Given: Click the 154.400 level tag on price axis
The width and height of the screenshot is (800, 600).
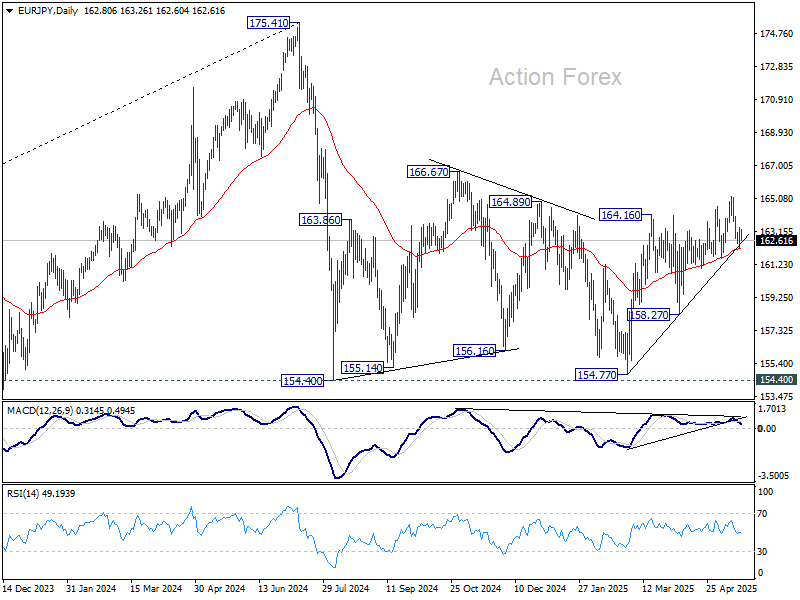Looking at the screenshot, I should pyautogui.click(x=776, y=380).
